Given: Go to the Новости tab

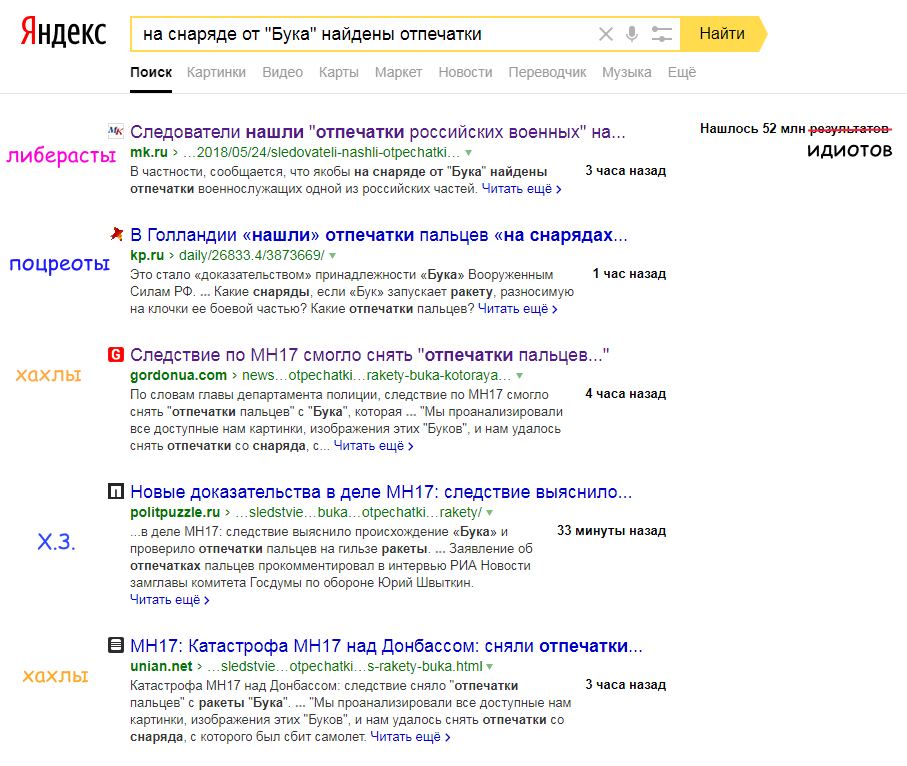Looking at the screenshot, I should click(x=466, y=72).
